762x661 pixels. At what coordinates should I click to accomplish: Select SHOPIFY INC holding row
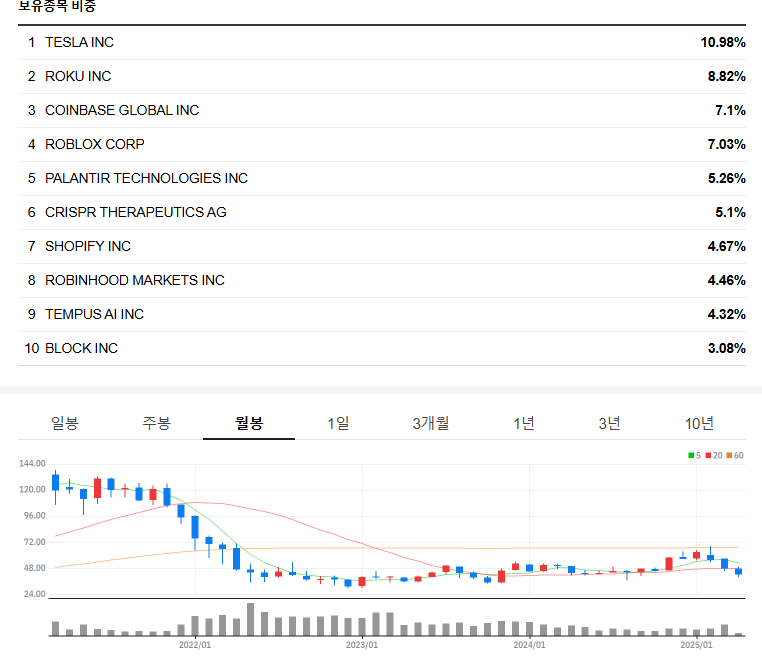382,246
